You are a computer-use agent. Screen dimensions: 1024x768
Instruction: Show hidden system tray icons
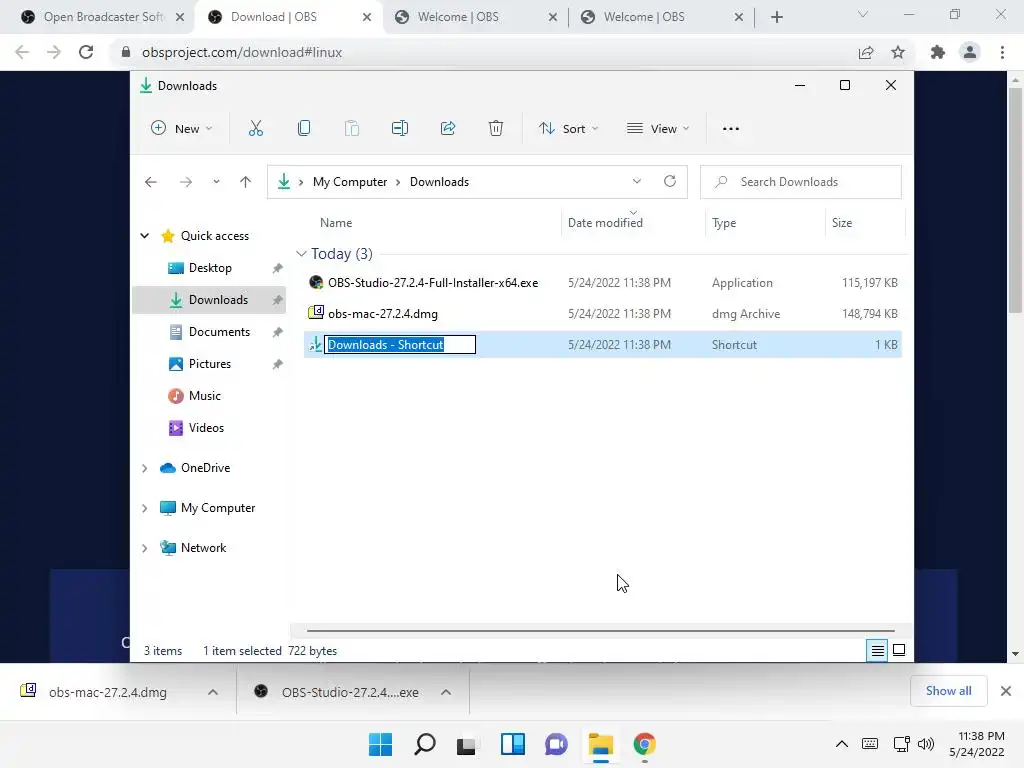(842, 744)
